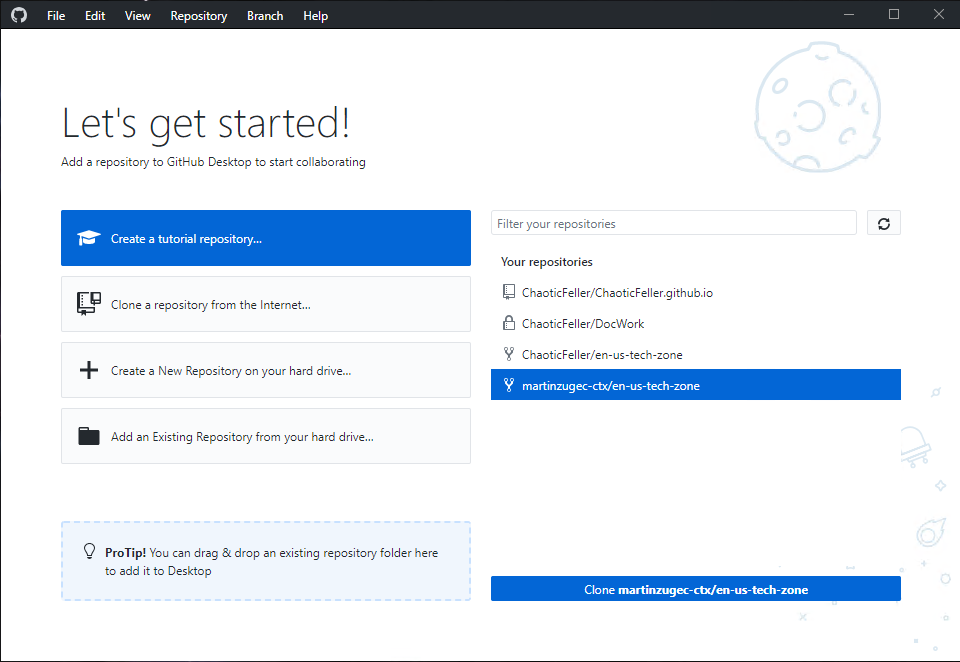
Task: Create a New Repository on your hard drive
Action: coord(265,369)
